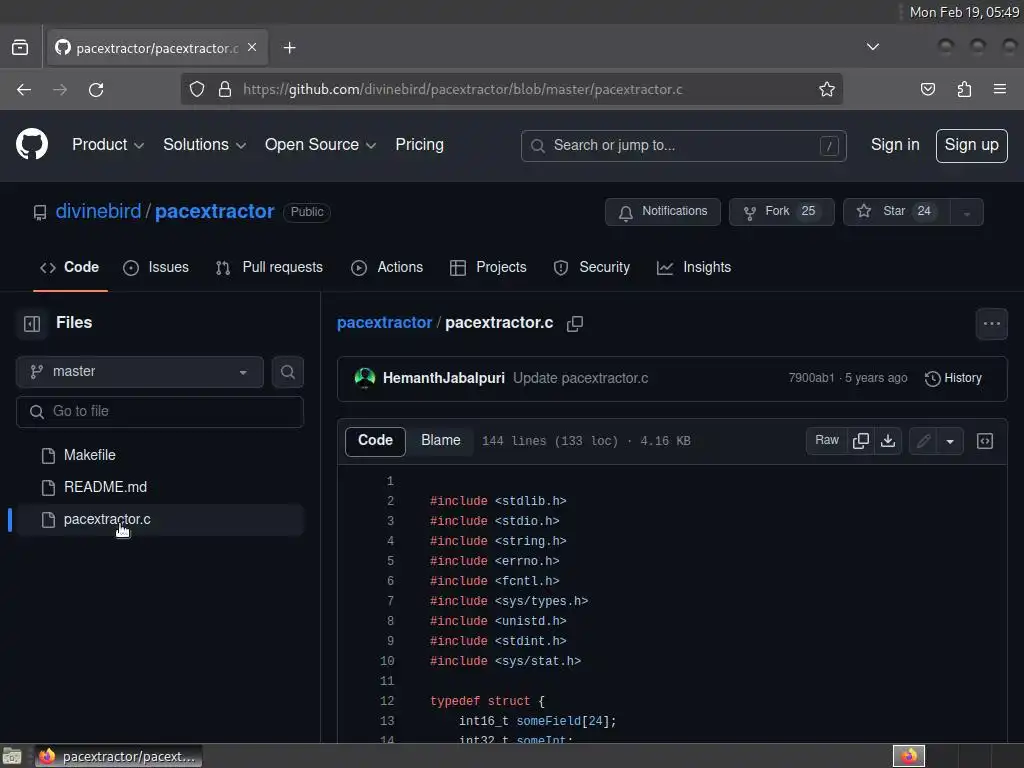Switch to the Blame view
Viewport: 1024px width, 768px height.
click(441, 441)
